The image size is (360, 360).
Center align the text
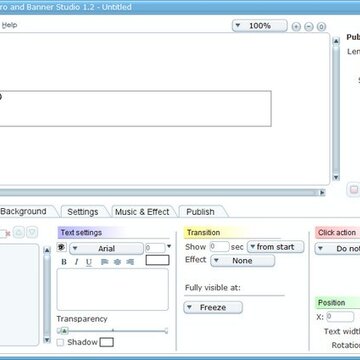click(117, 262)
